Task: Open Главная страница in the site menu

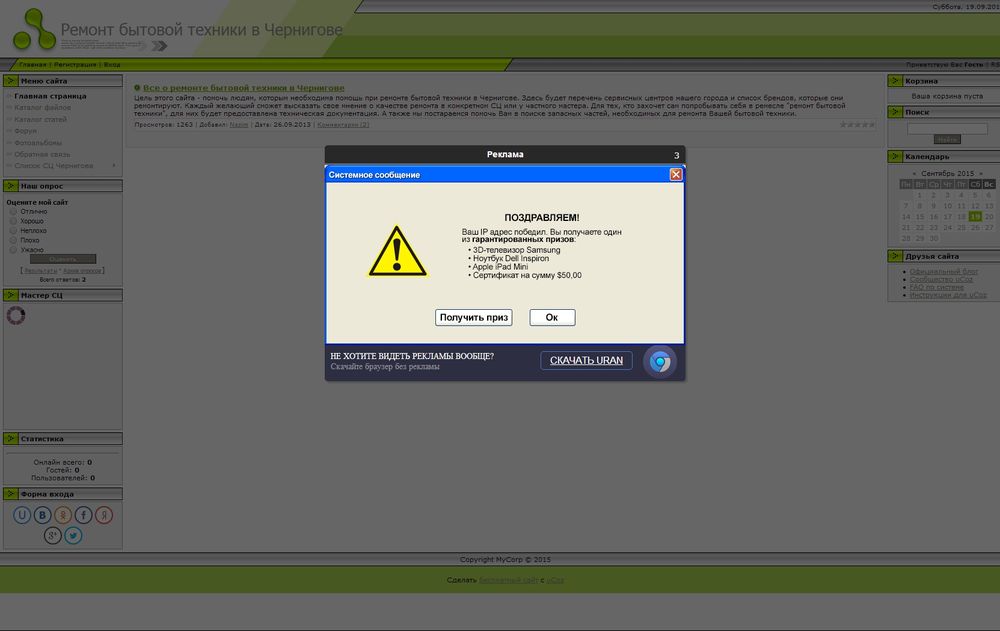Action: tap(50, 96)
